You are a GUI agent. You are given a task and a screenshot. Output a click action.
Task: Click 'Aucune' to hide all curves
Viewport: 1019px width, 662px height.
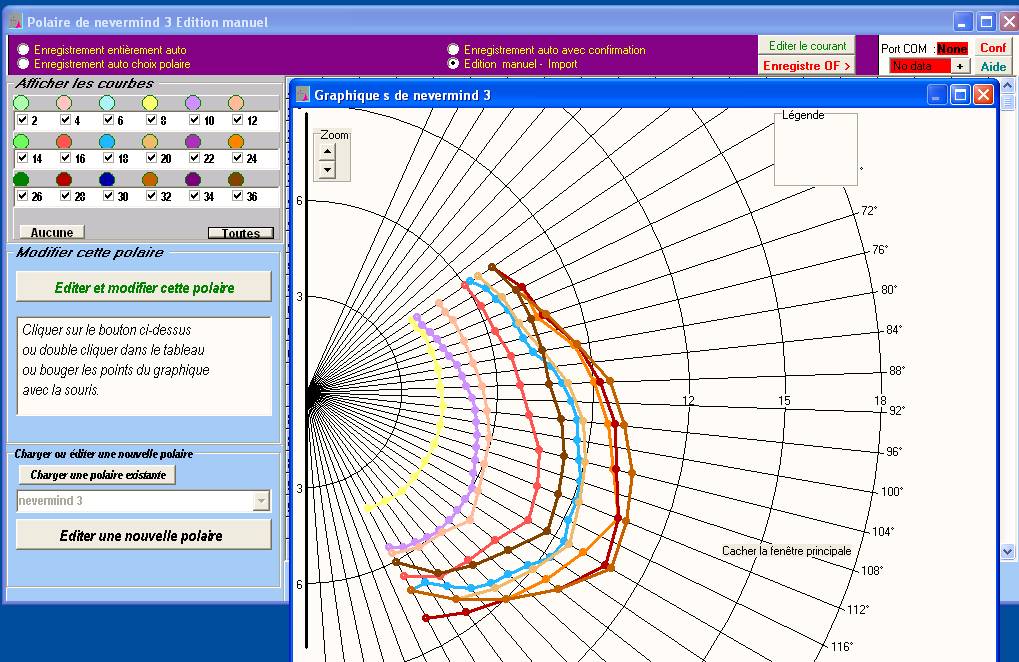(x=51, y=232)
